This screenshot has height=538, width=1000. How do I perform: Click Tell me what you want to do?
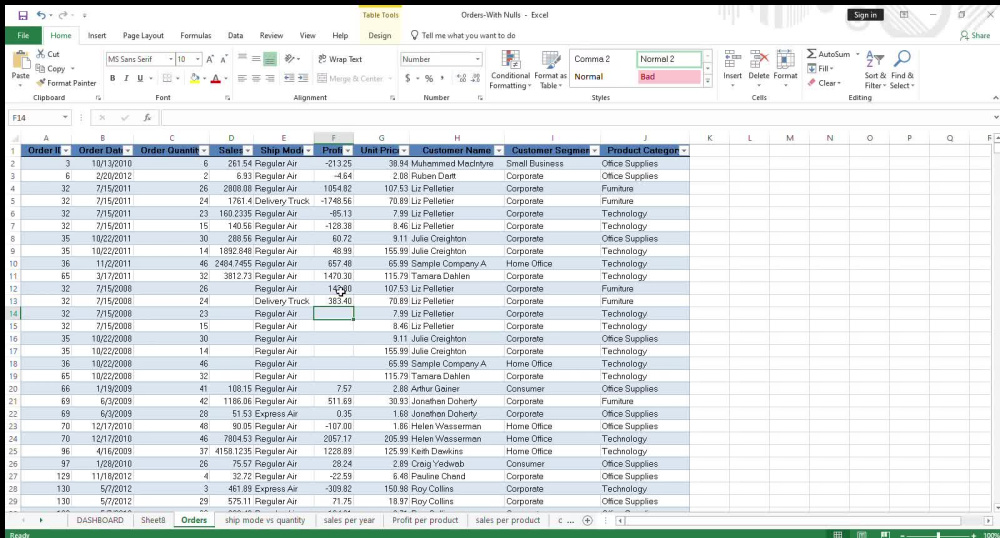[463, 36]
